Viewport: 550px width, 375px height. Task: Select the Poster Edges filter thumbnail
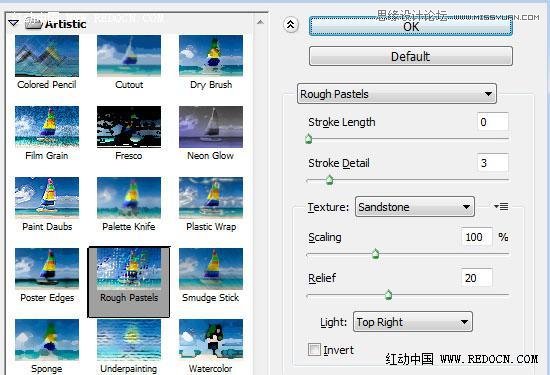tap(47, 269)
